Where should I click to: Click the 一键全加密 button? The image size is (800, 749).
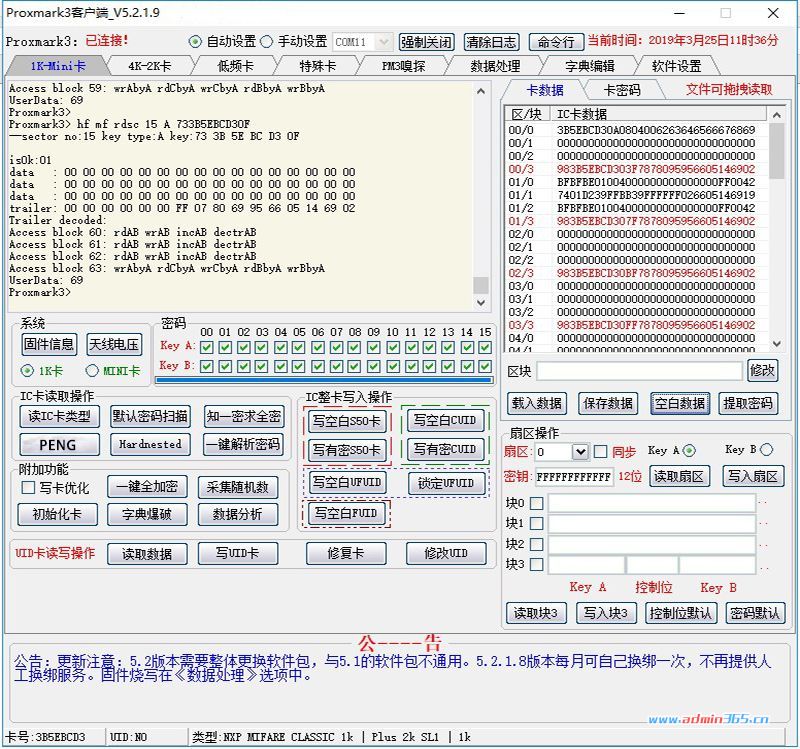tap(147, 487)
